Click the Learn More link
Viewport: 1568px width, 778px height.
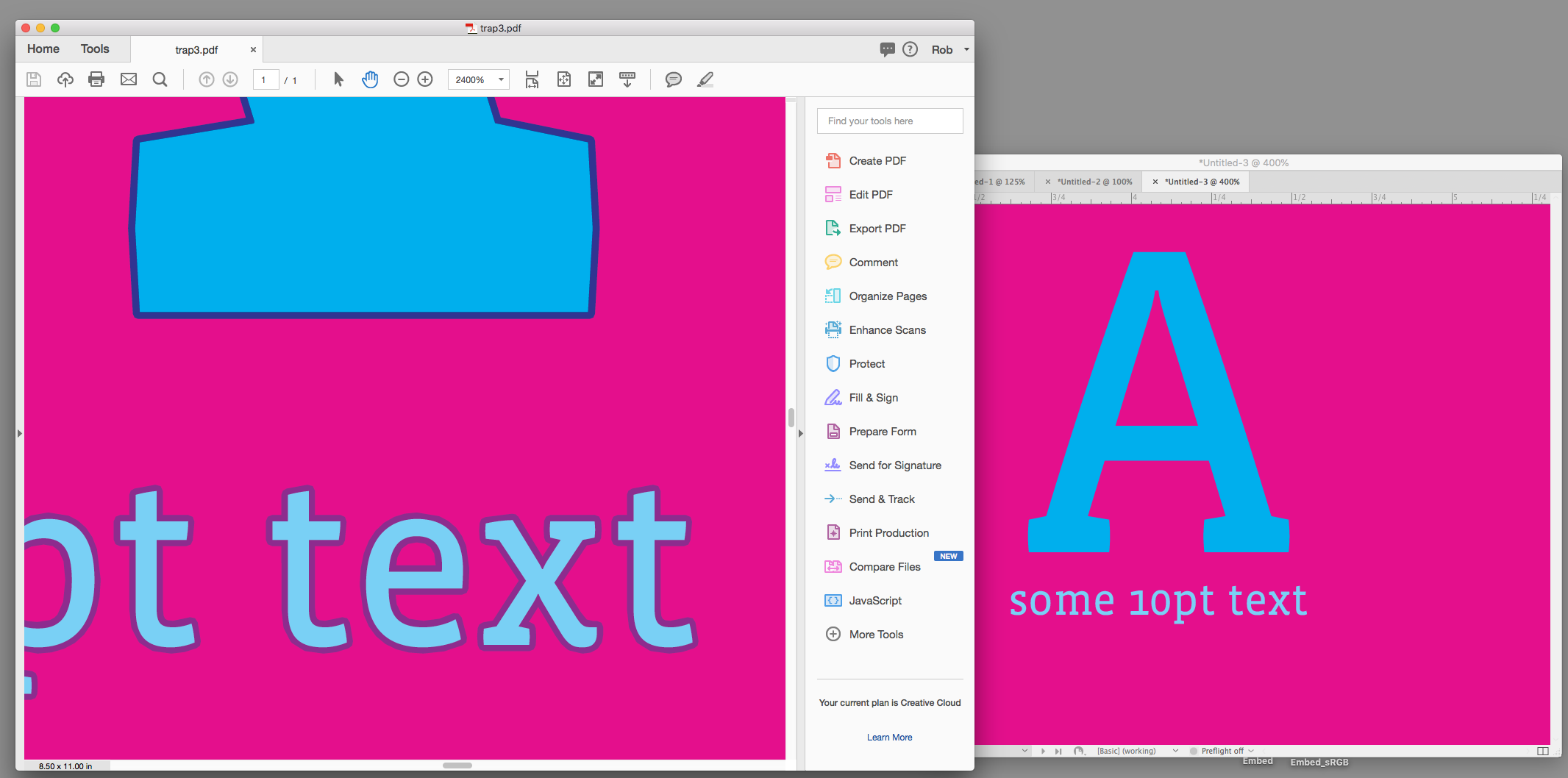[889, 738]
